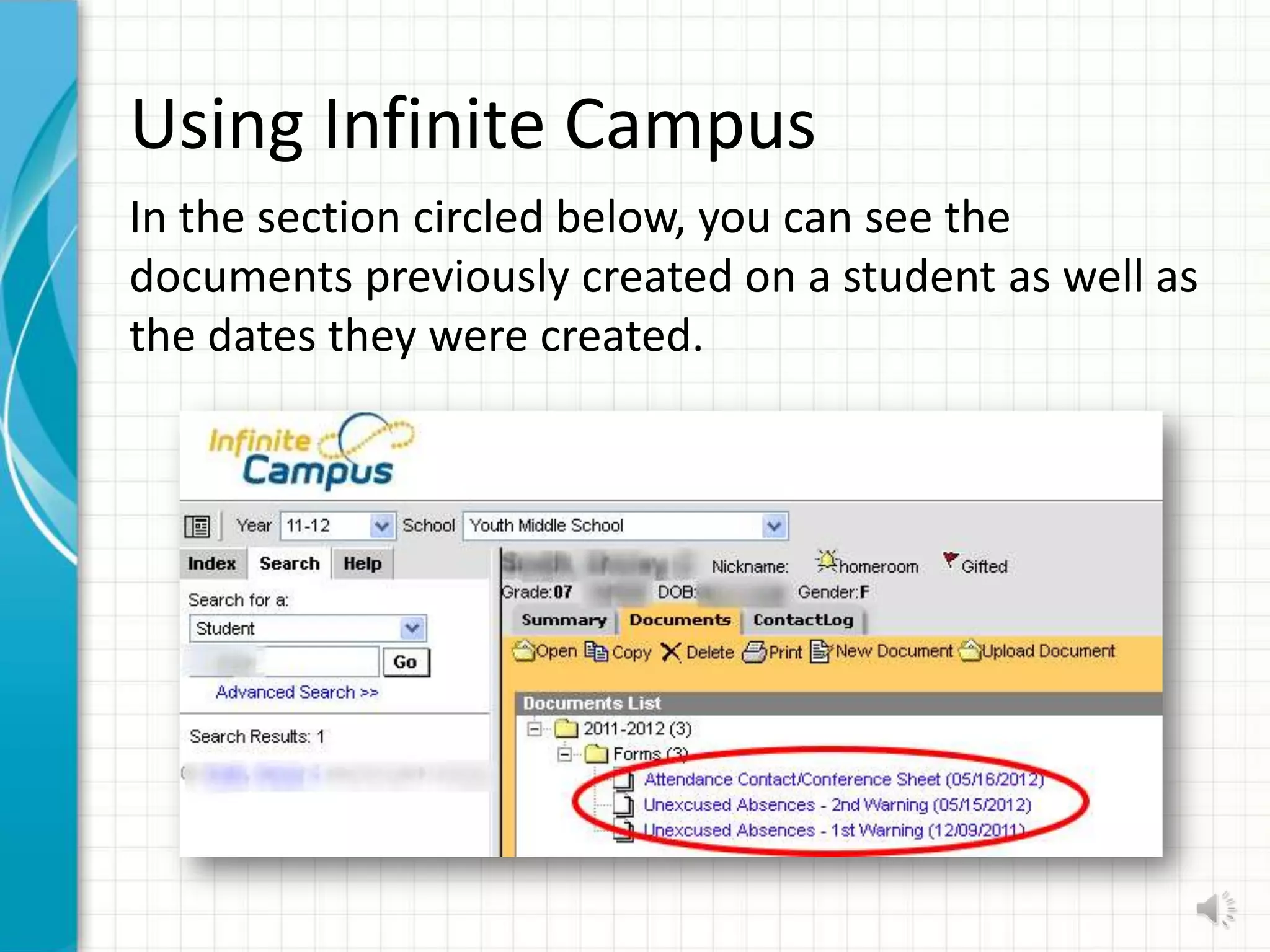The width and height of the screenshot is (1270, 952).
Task: Click the New Document icon
Action: click(x=821, y=651)
